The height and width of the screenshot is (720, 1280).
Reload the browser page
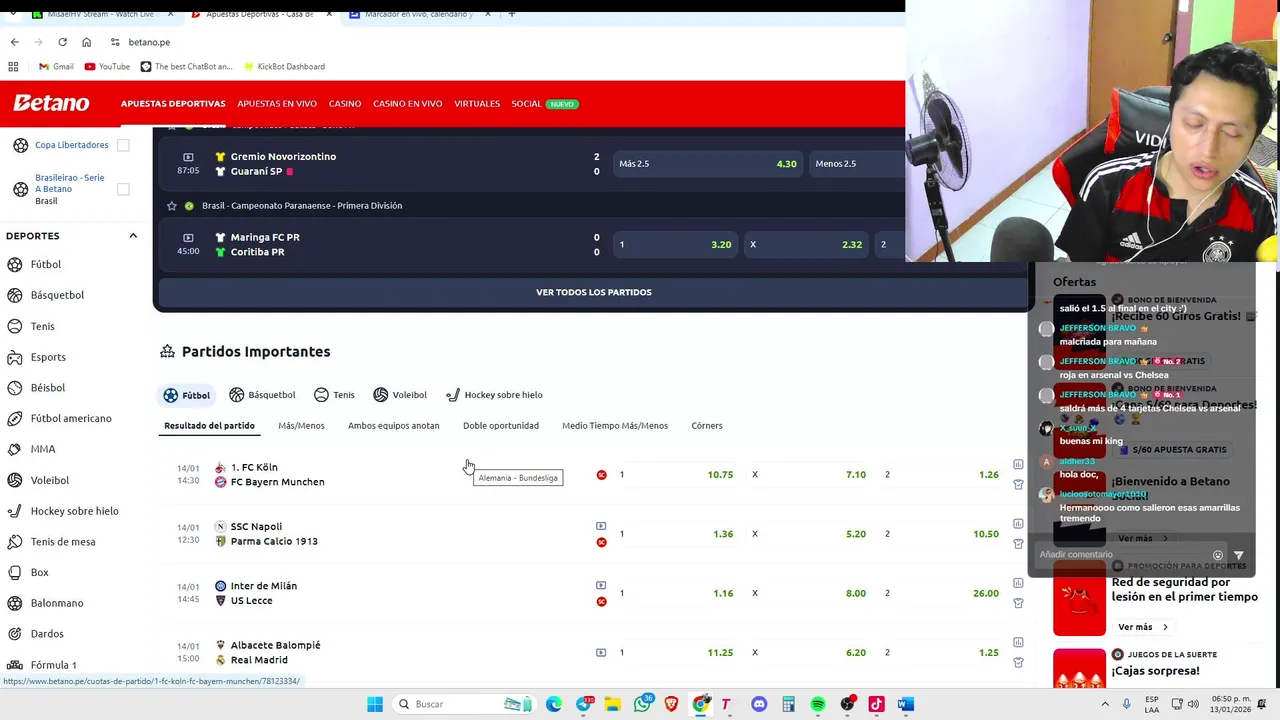[62, 42]
